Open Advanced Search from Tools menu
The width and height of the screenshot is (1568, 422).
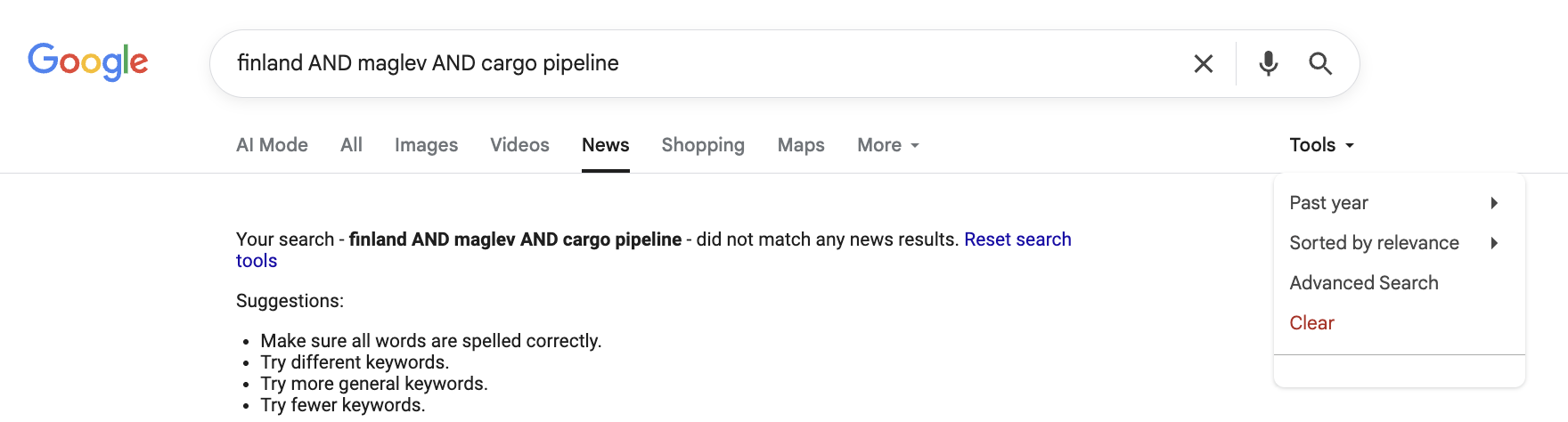coord(1363,283)
